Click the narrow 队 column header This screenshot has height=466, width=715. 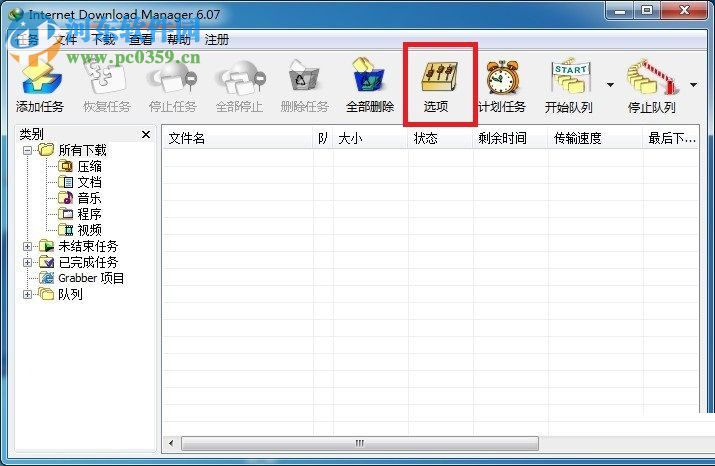pos(323,138)
